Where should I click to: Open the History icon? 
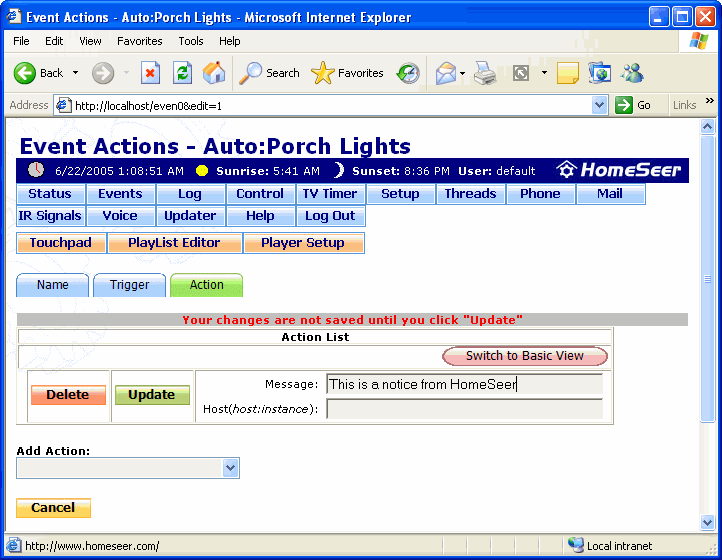coord(408,73)
